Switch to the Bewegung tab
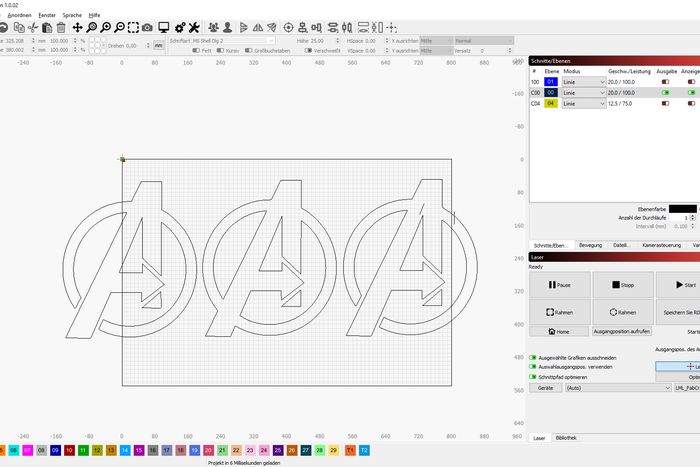Image resolution: width=700 pixels, height=467 pixels. 590,245
